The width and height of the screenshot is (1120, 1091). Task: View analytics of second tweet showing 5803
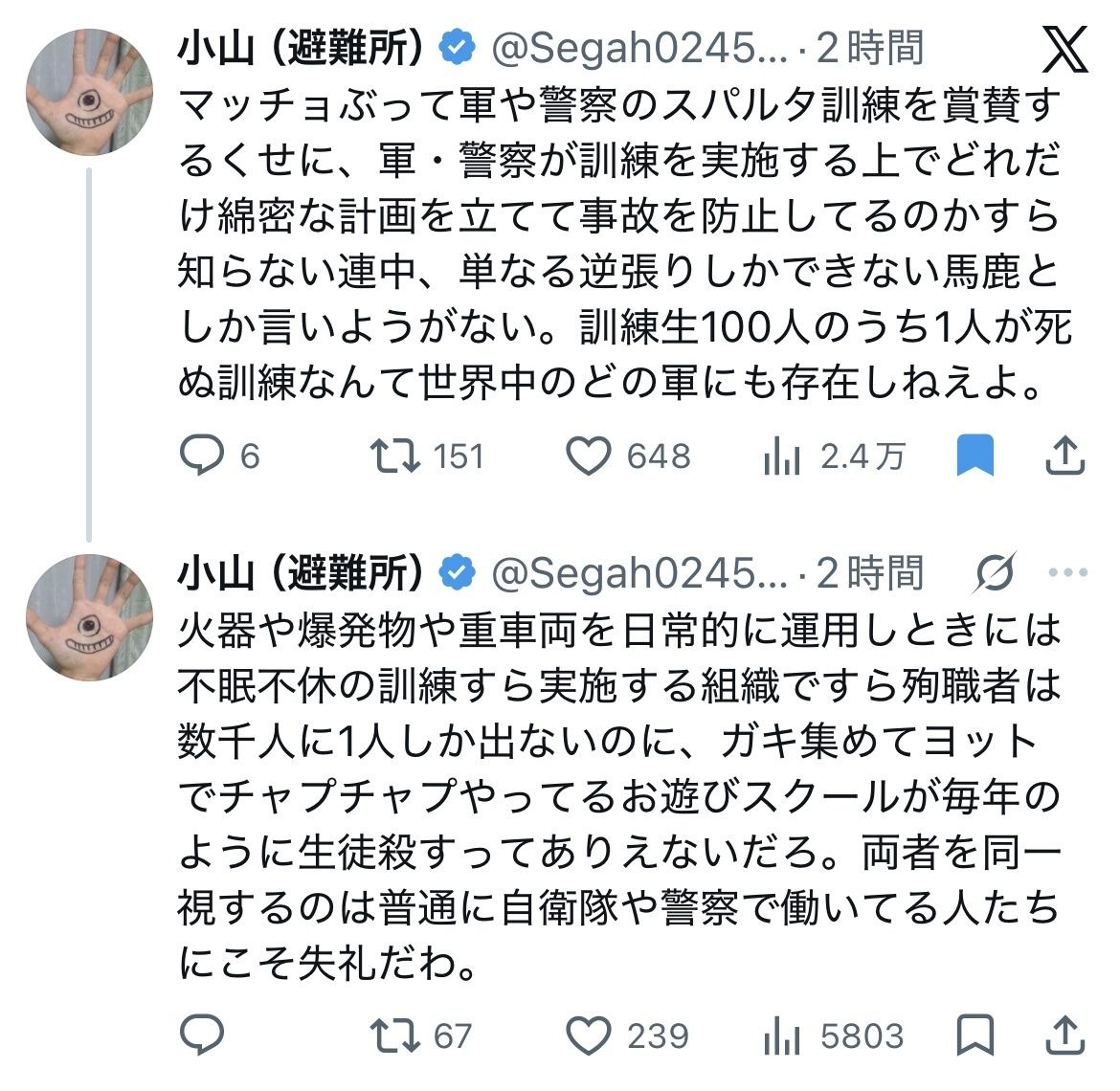[x=782, y=1035]
